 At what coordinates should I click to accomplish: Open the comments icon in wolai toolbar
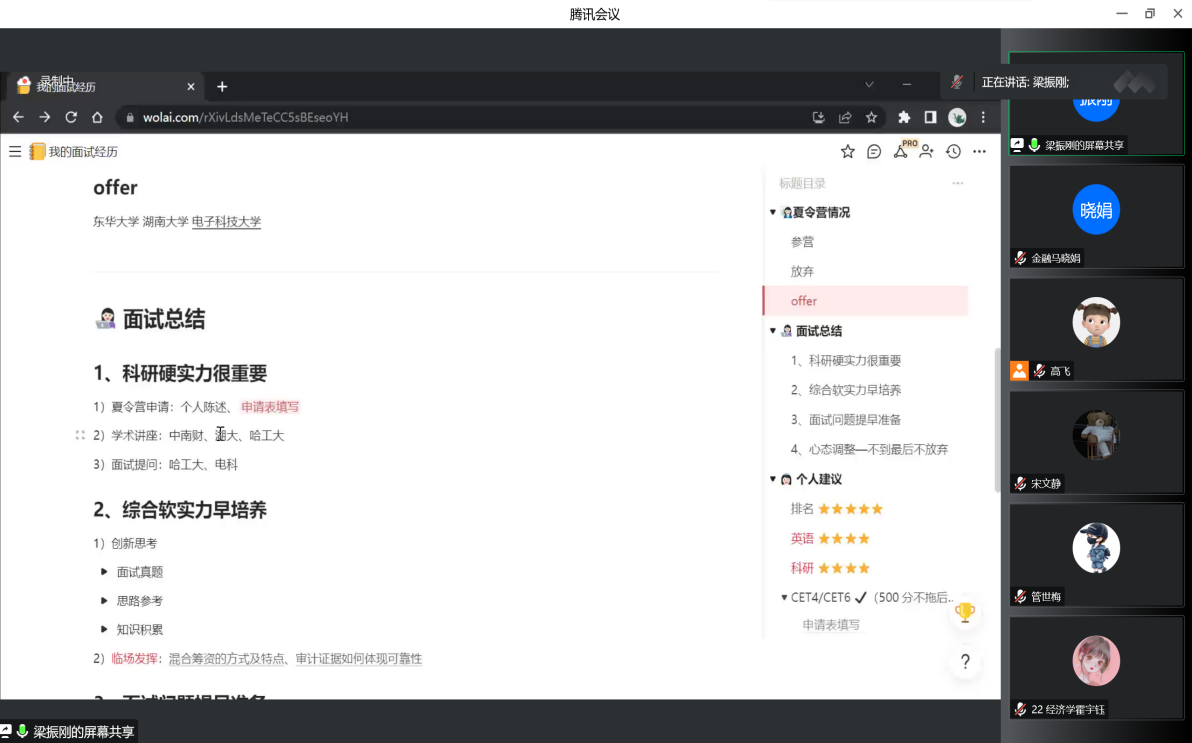click(874, 152)
